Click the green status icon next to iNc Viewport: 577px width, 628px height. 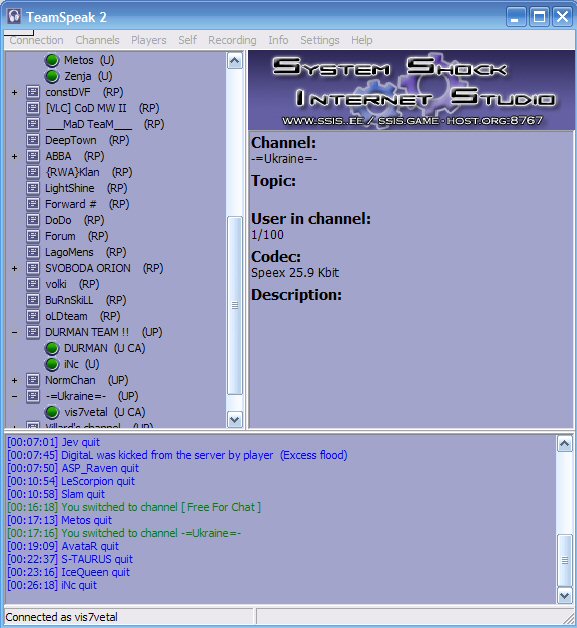click(x=52, y=364)
